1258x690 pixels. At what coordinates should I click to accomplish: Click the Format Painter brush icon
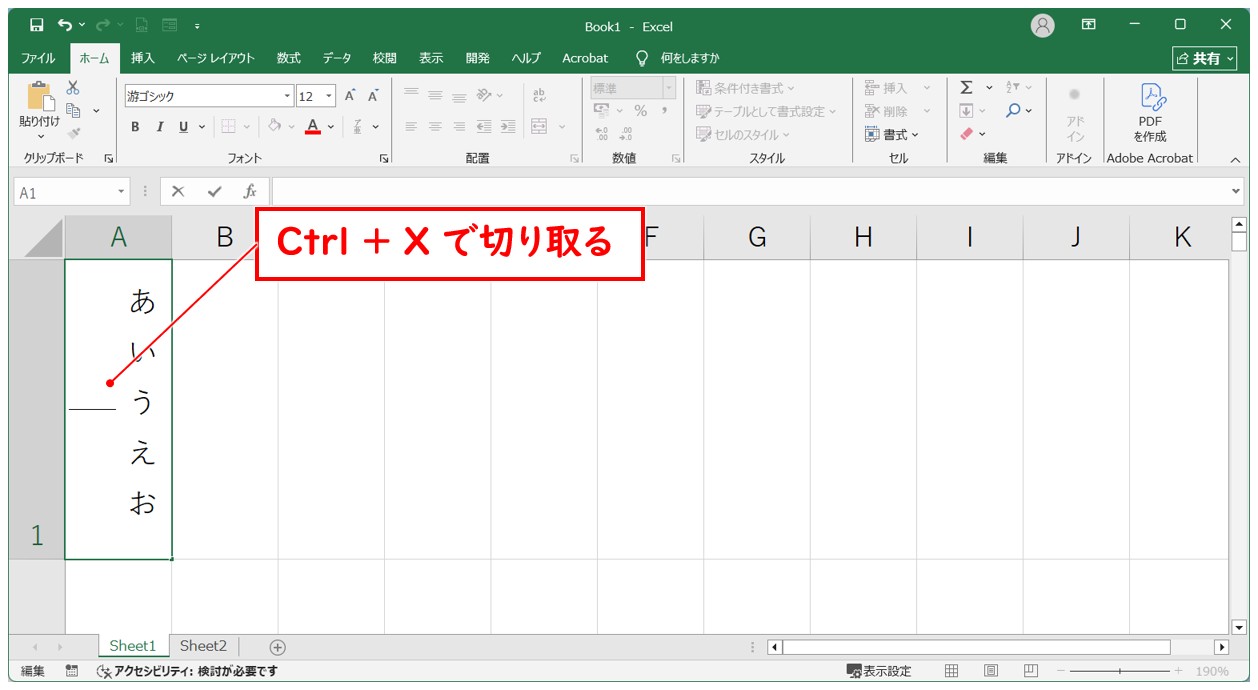tap(73, 132)
